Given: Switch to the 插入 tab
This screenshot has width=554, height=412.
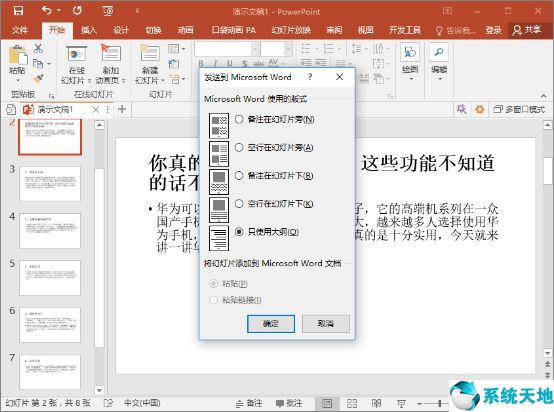Looking at the screenshot, I should (x=89, y=30).
